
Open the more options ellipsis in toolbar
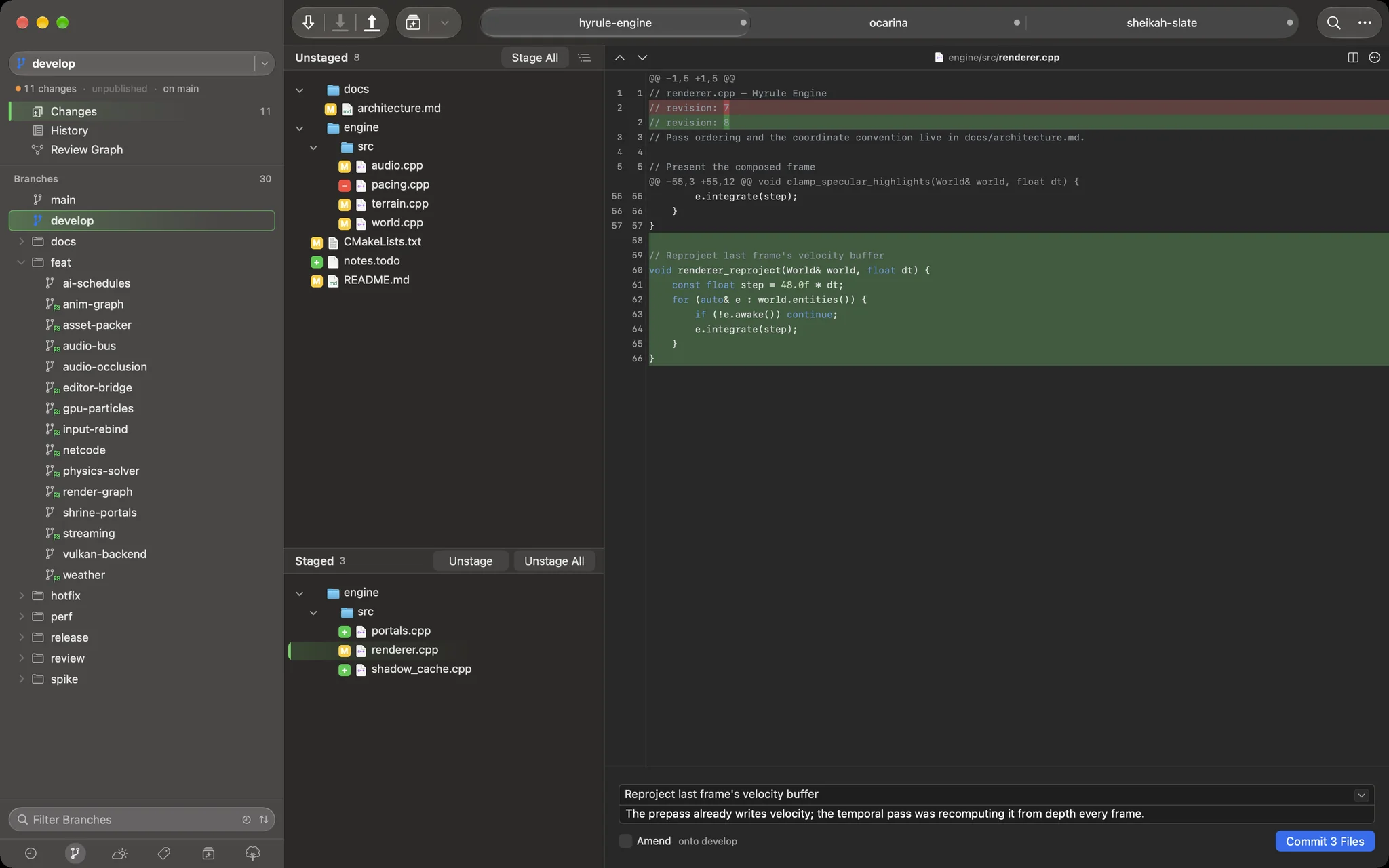click(1365, 22)
